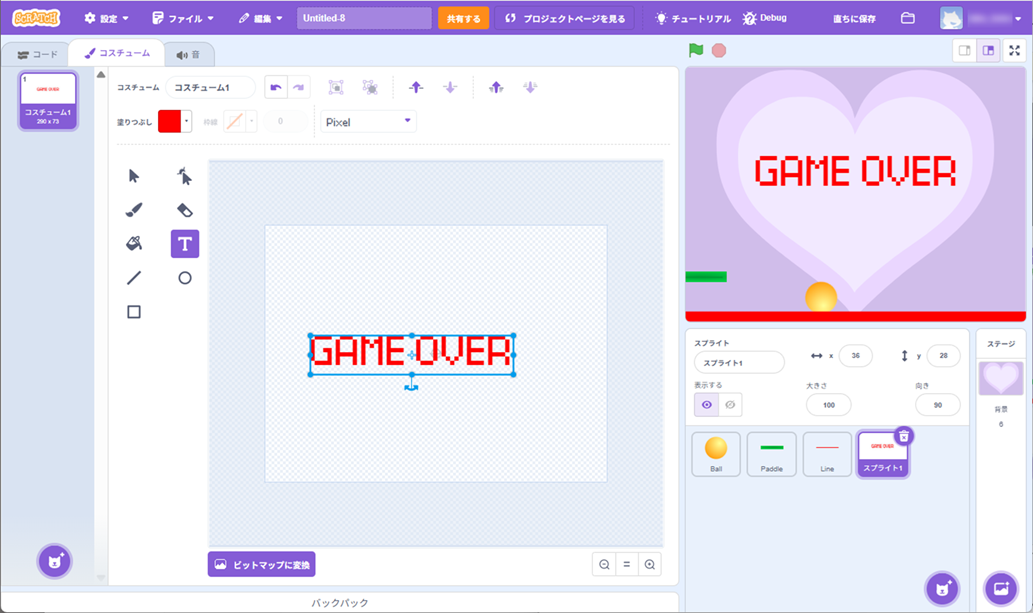Hide sprite using the crossed-eye icon
This screenshot has height=613, width=1033.
730,405
